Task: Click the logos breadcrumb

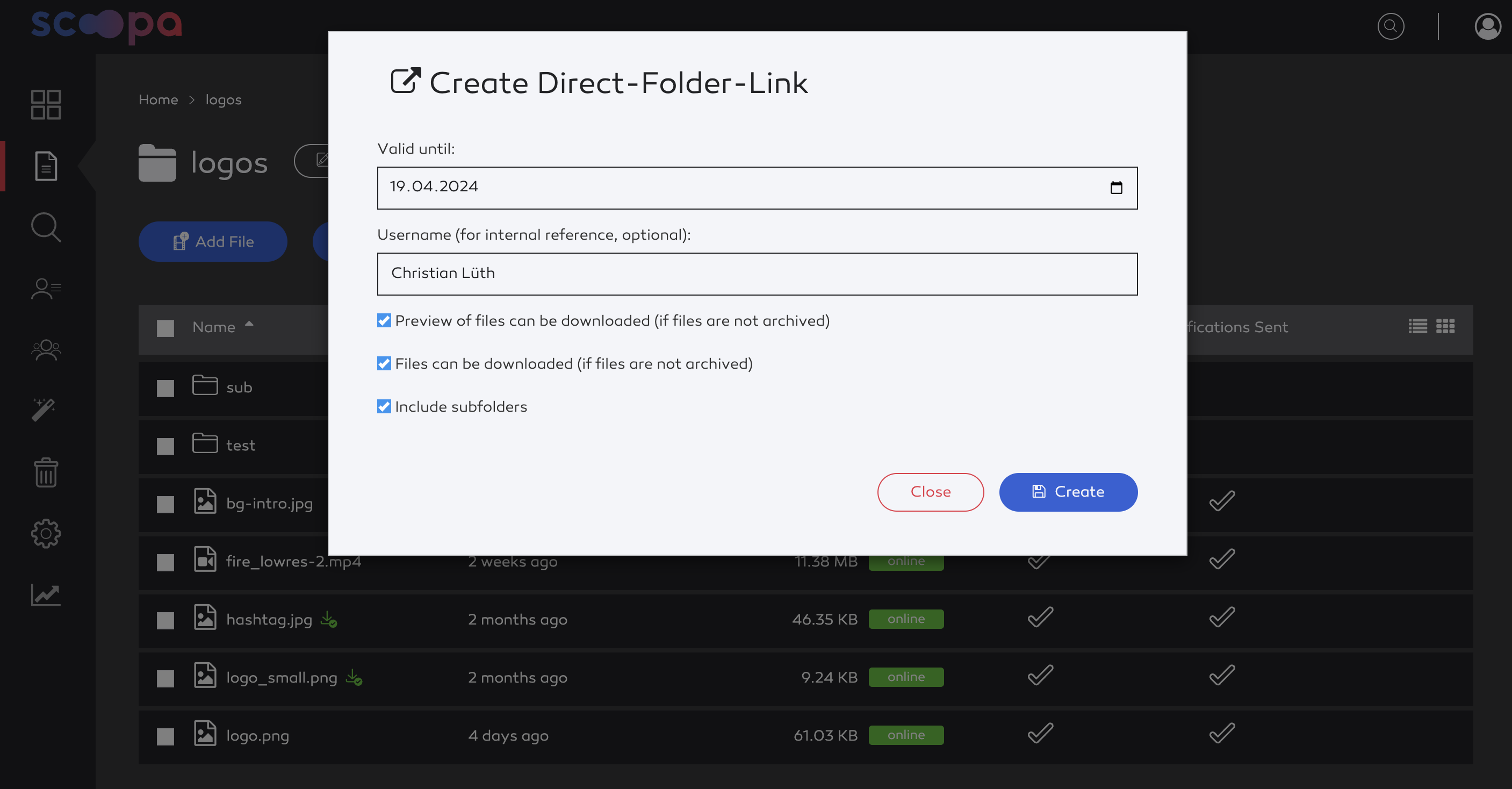Action: tap(223, 101)
